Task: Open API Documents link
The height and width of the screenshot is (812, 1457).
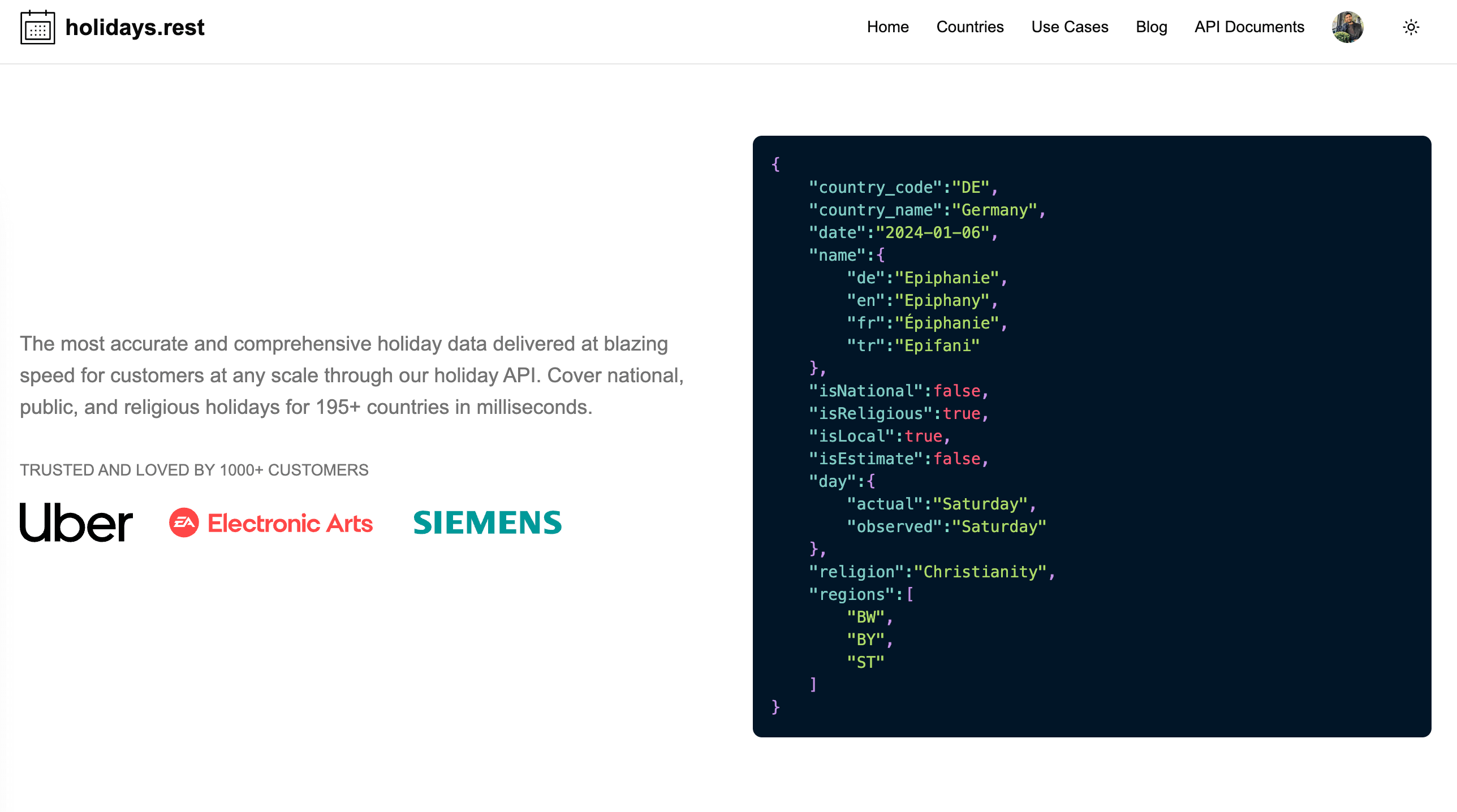Action: pos(1249,27)
